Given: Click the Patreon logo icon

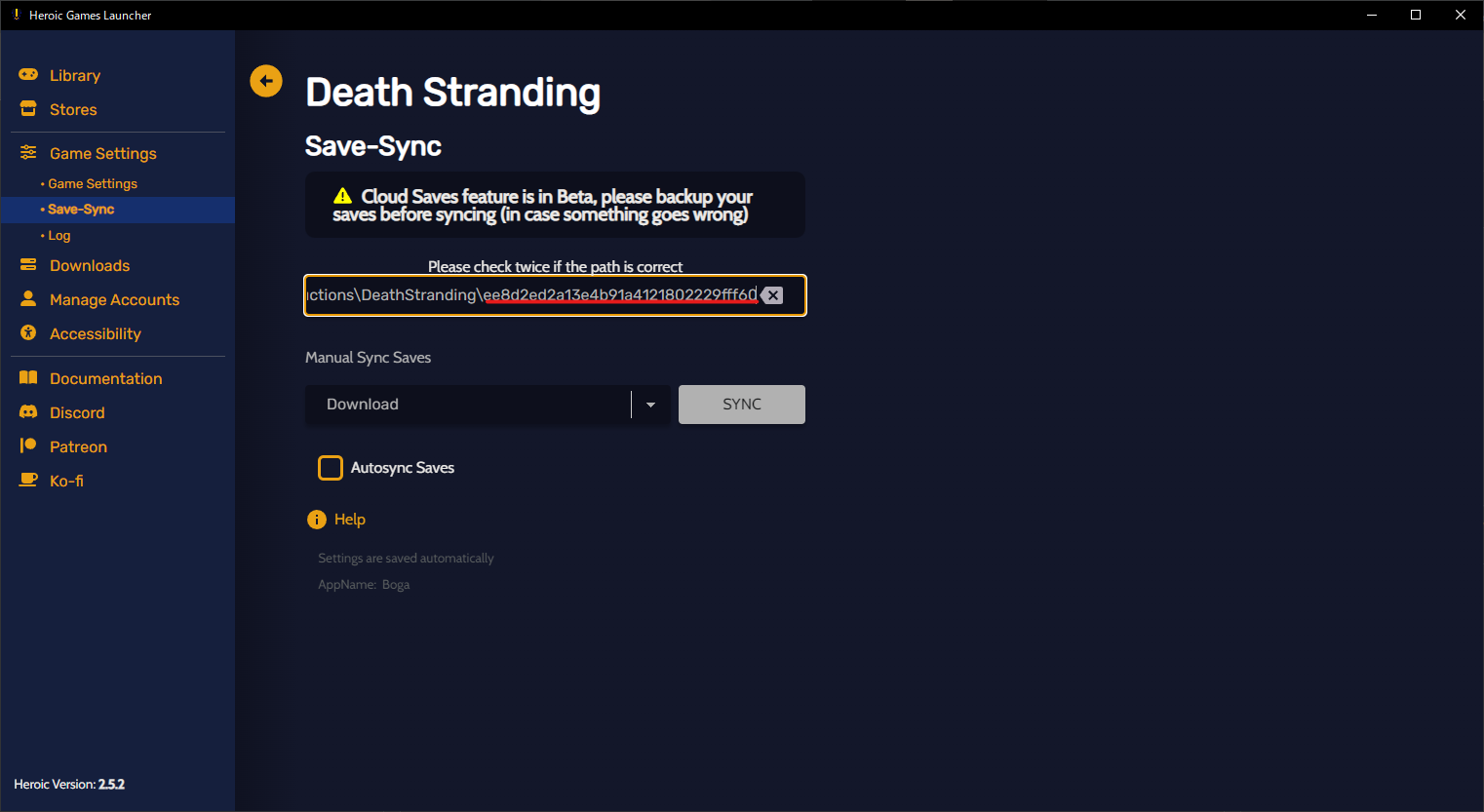Looking at the screenshot, I should (x=28, y=446).
